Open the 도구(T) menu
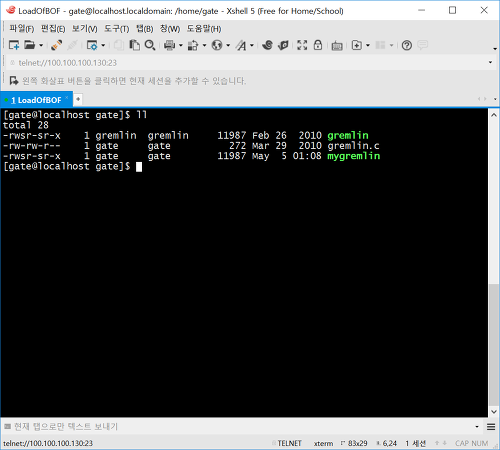The height and width of the screenshot is (450, 500). (117, 29)
